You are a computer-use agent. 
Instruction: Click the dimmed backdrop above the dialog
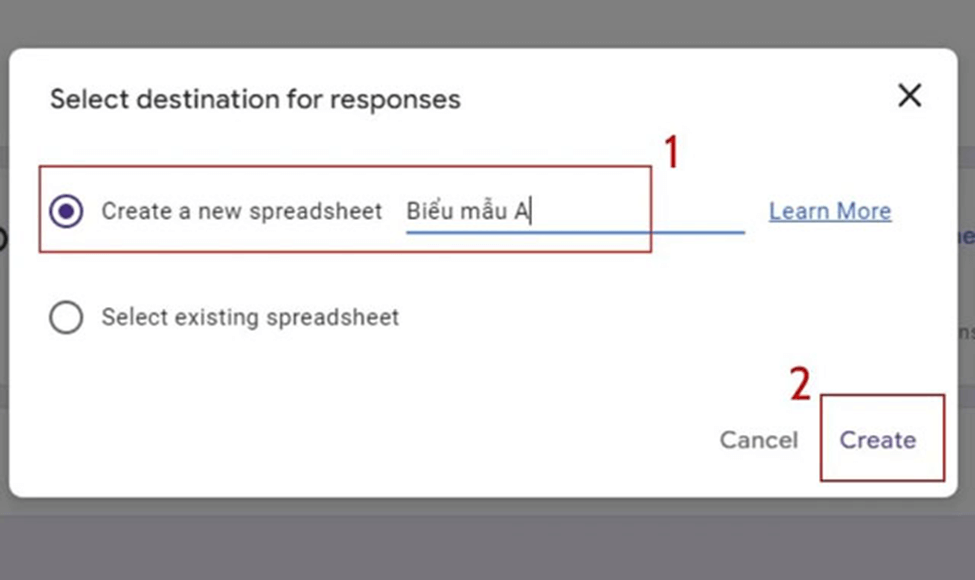point(487,22)
